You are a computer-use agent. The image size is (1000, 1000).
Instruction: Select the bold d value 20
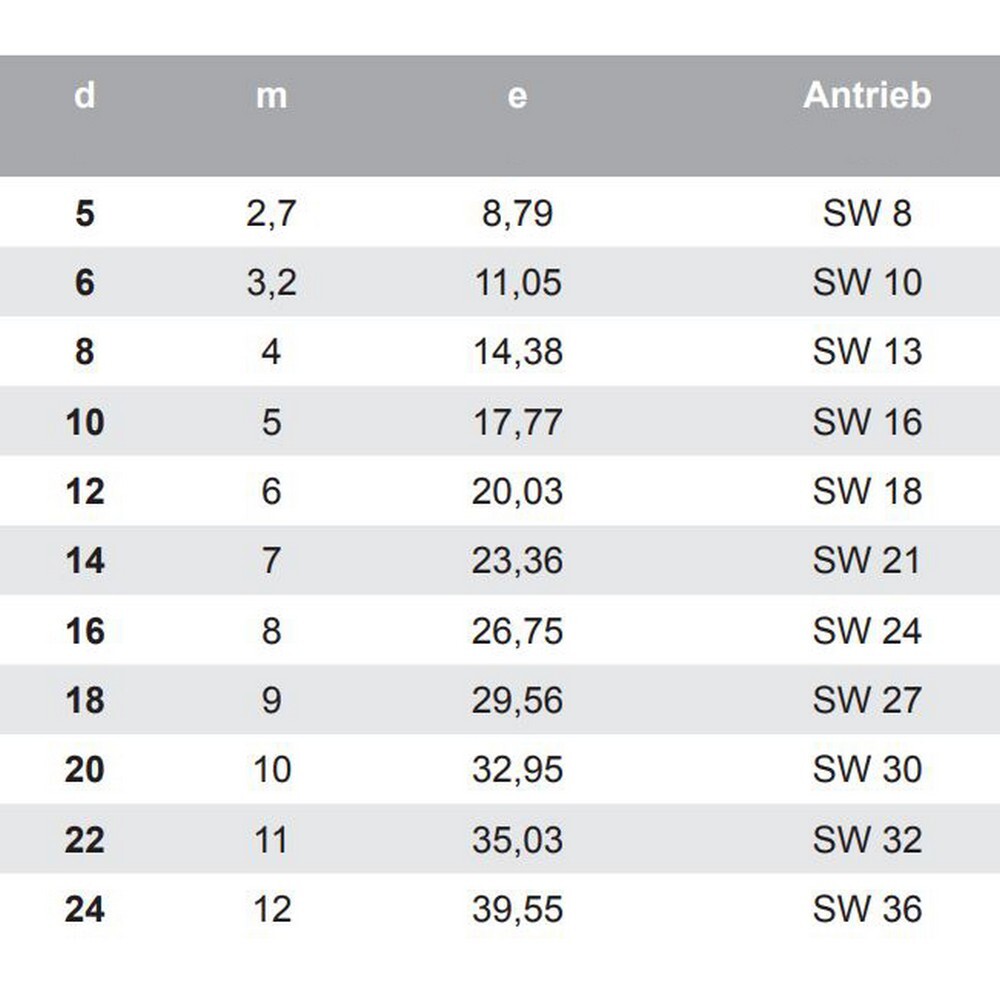(x=85, y=770)
